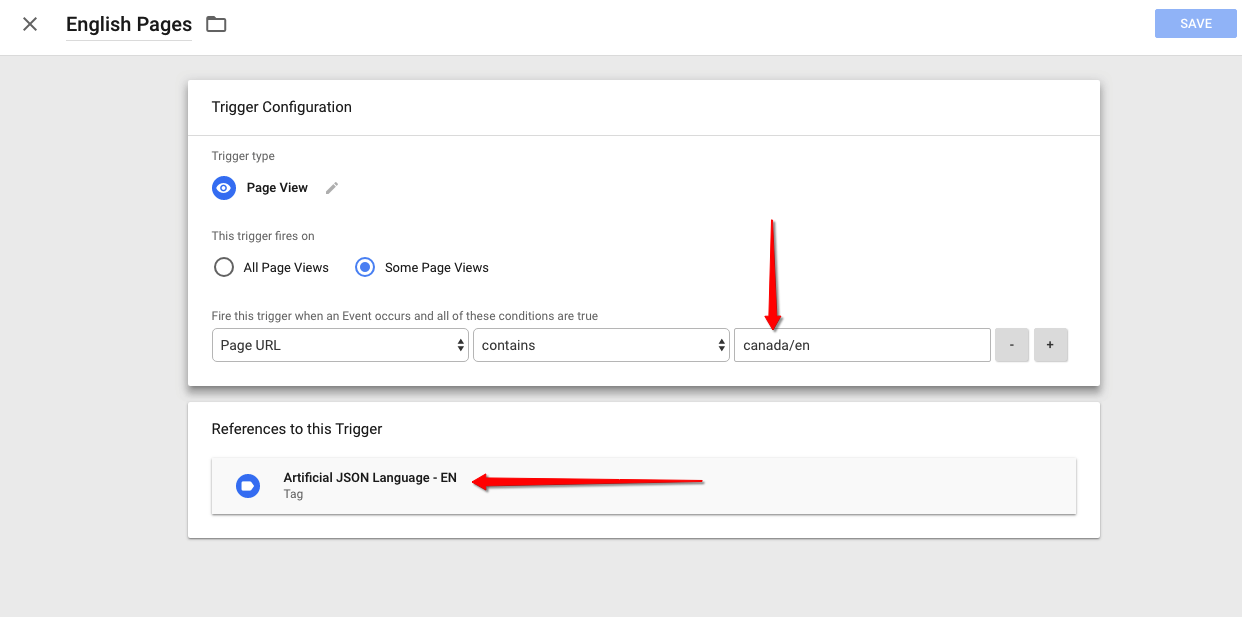Edit the English Pages trigger name
This screenshot has width=1242, height=617.
click(129, 25)
